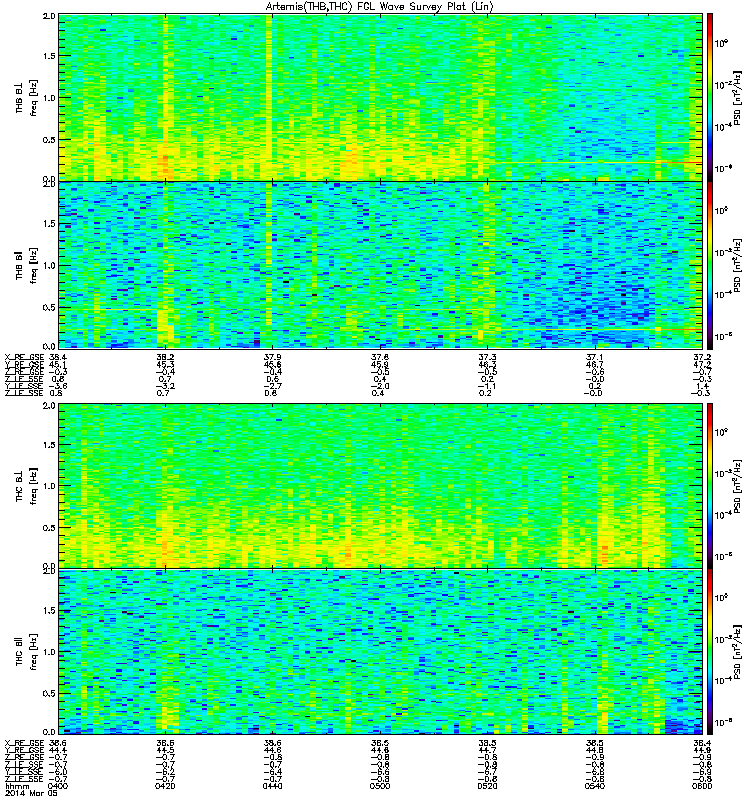Click the X_RE_GSE value 37.3 under the THB panels

pyautogui.click(x=487, y=357)
